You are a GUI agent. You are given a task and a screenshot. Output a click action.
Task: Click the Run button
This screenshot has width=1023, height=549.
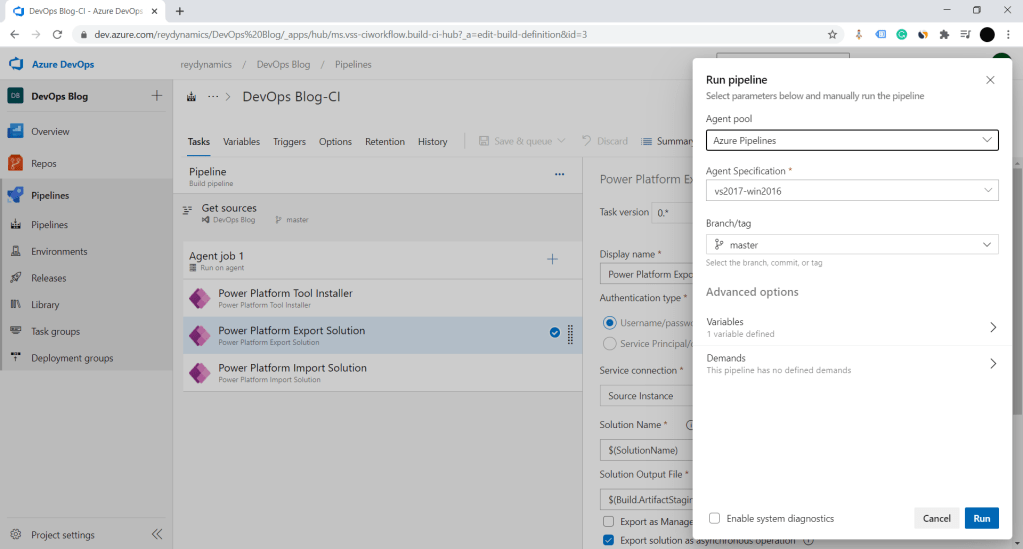981,518
